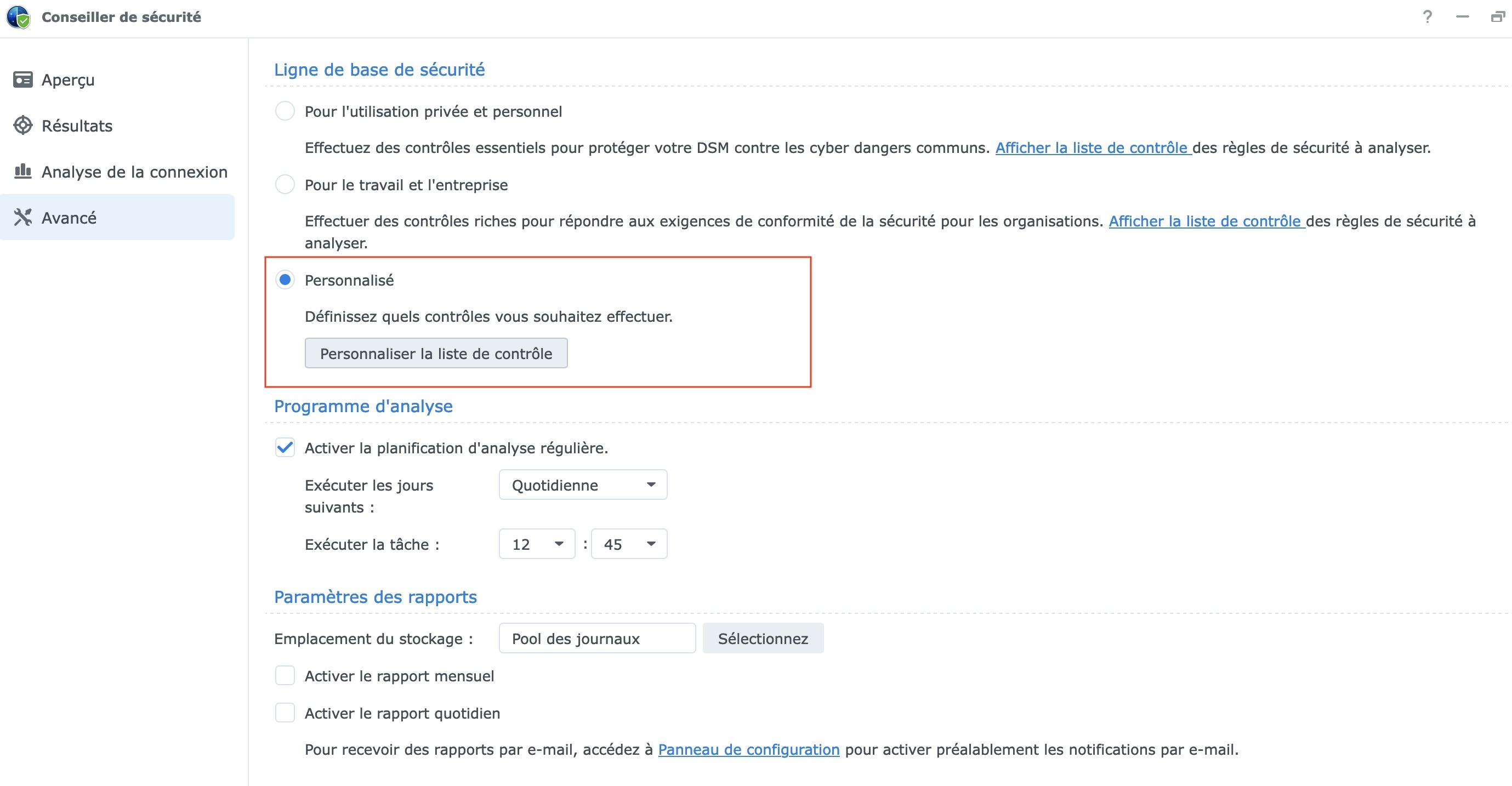Click the Analyse de la connexion chart icon
The width and height of the screenshot is (1512, 786).
tap(23, 172)
